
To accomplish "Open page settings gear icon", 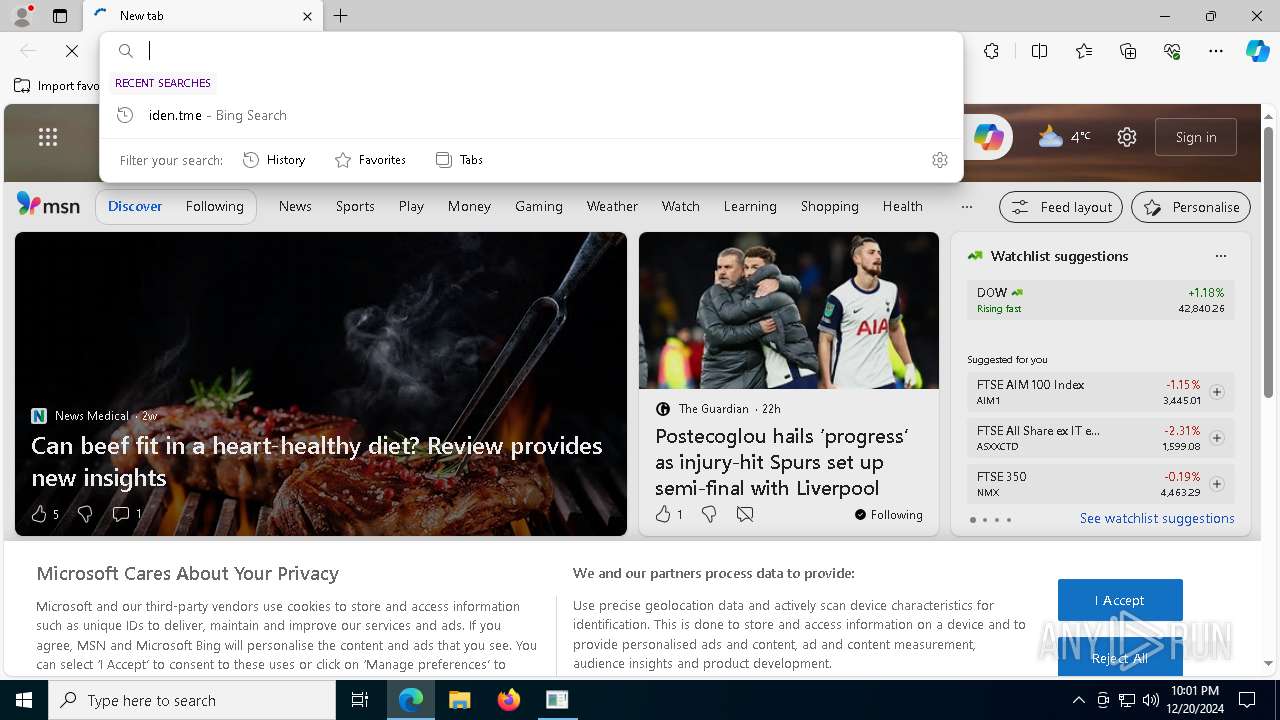I will [1127, 137].
